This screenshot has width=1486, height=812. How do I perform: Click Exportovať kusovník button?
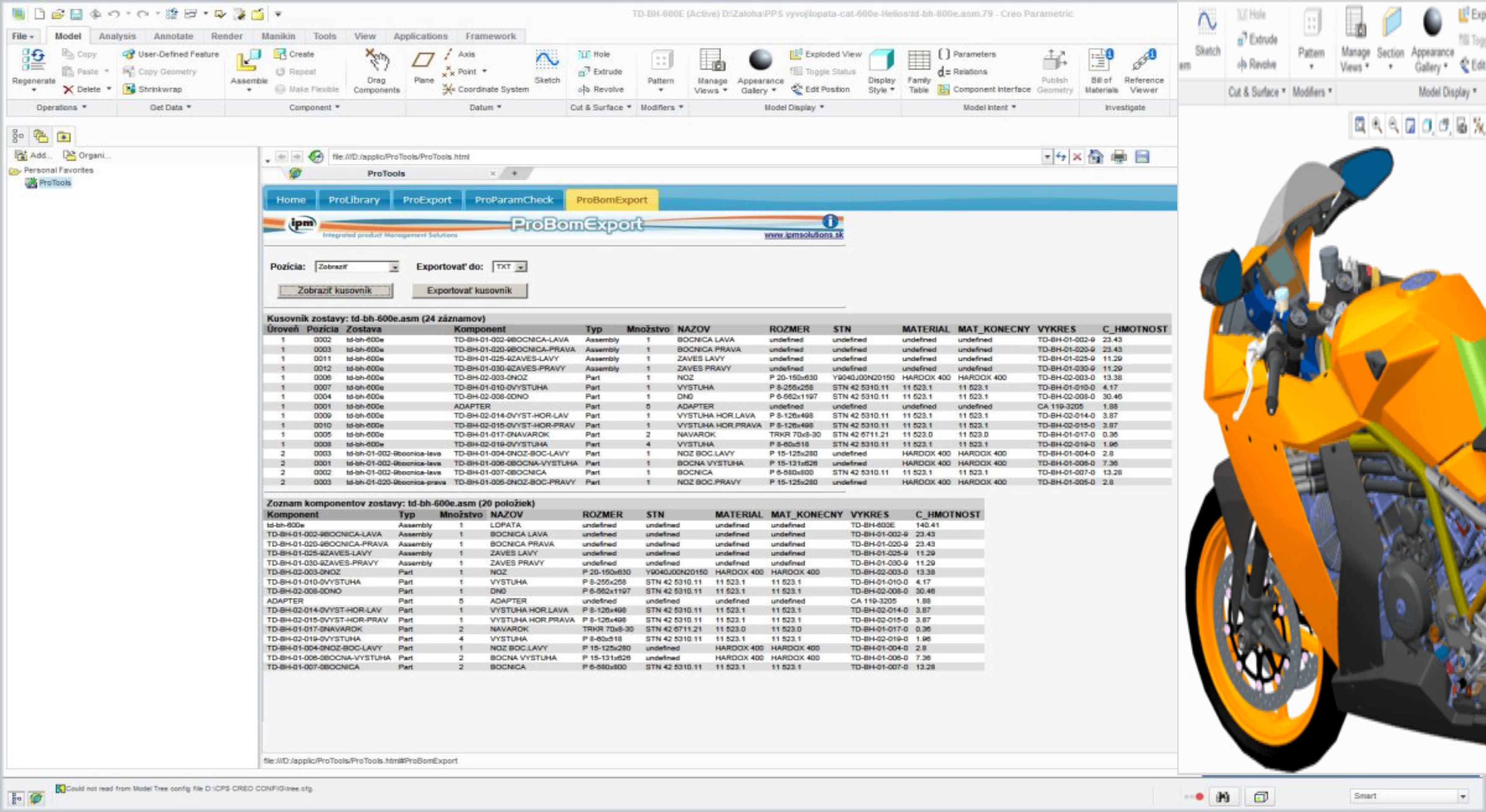tap(469, 291)
